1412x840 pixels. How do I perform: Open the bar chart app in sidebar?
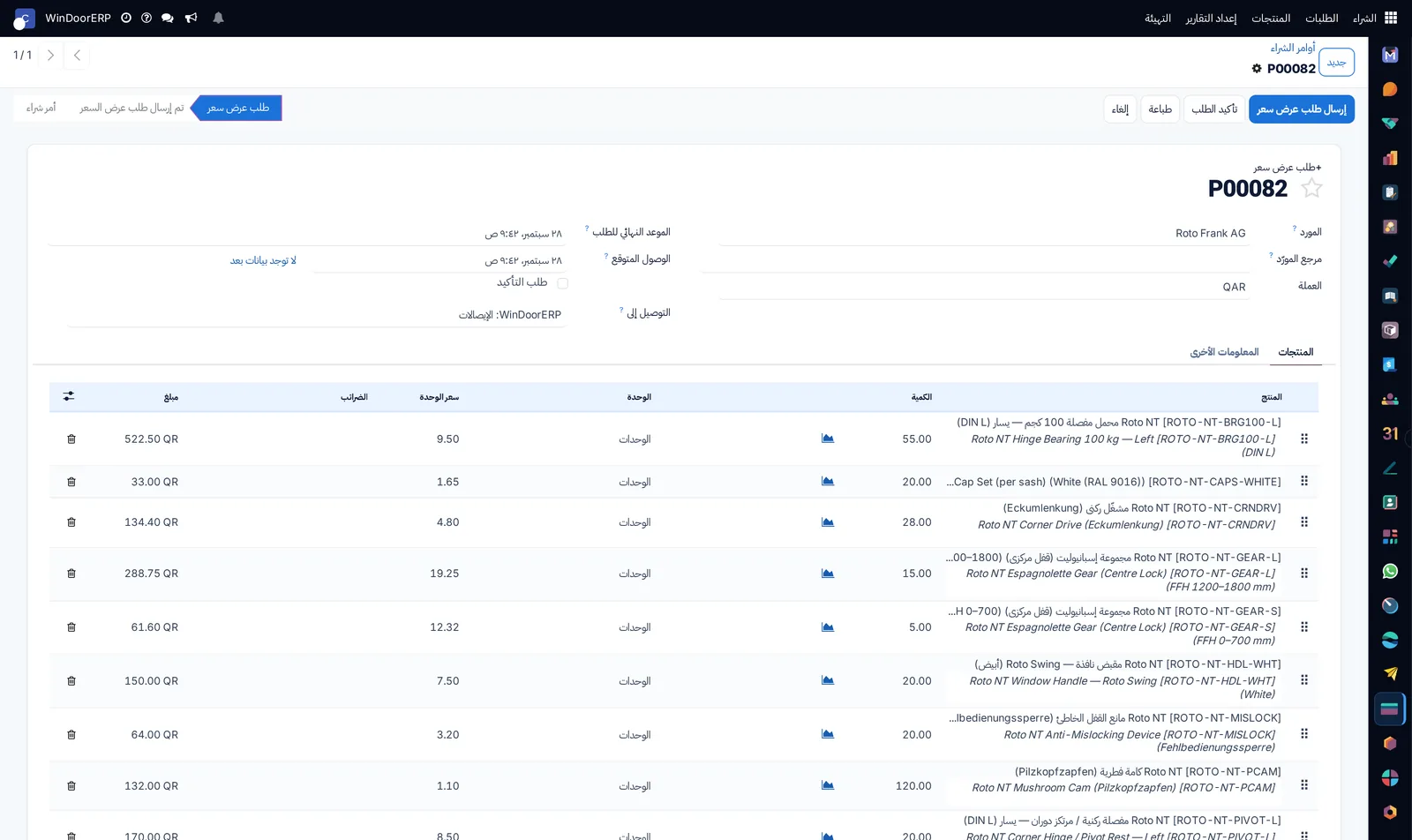(x=1390, y=158)
